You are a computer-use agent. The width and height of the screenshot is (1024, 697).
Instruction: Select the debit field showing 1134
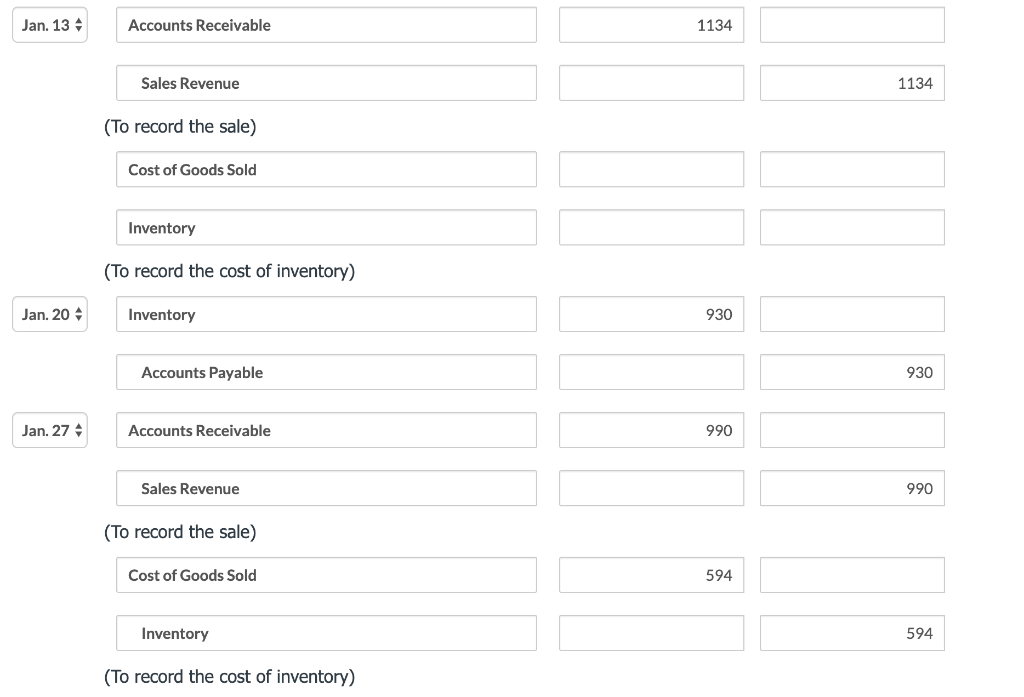pyautogui.click(x=651, y=25)
